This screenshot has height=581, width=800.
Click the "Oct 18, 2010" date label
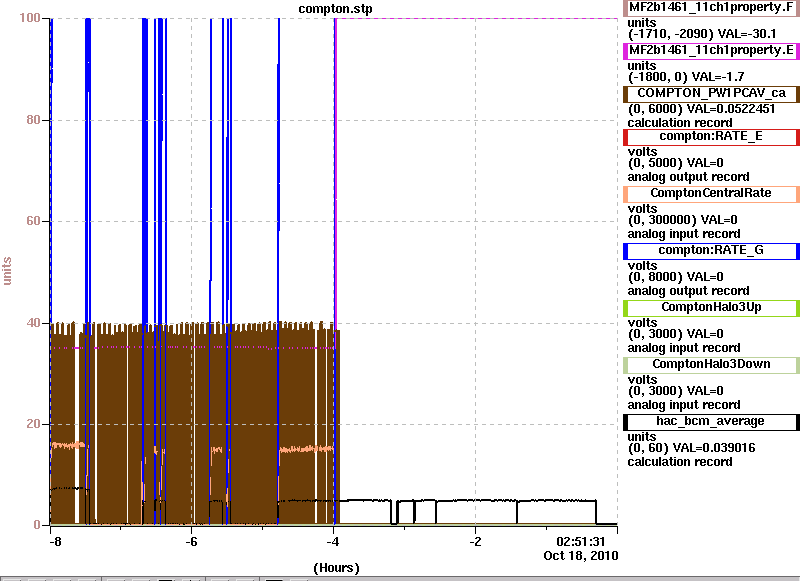pyautogui.click(x=581, y=556)
